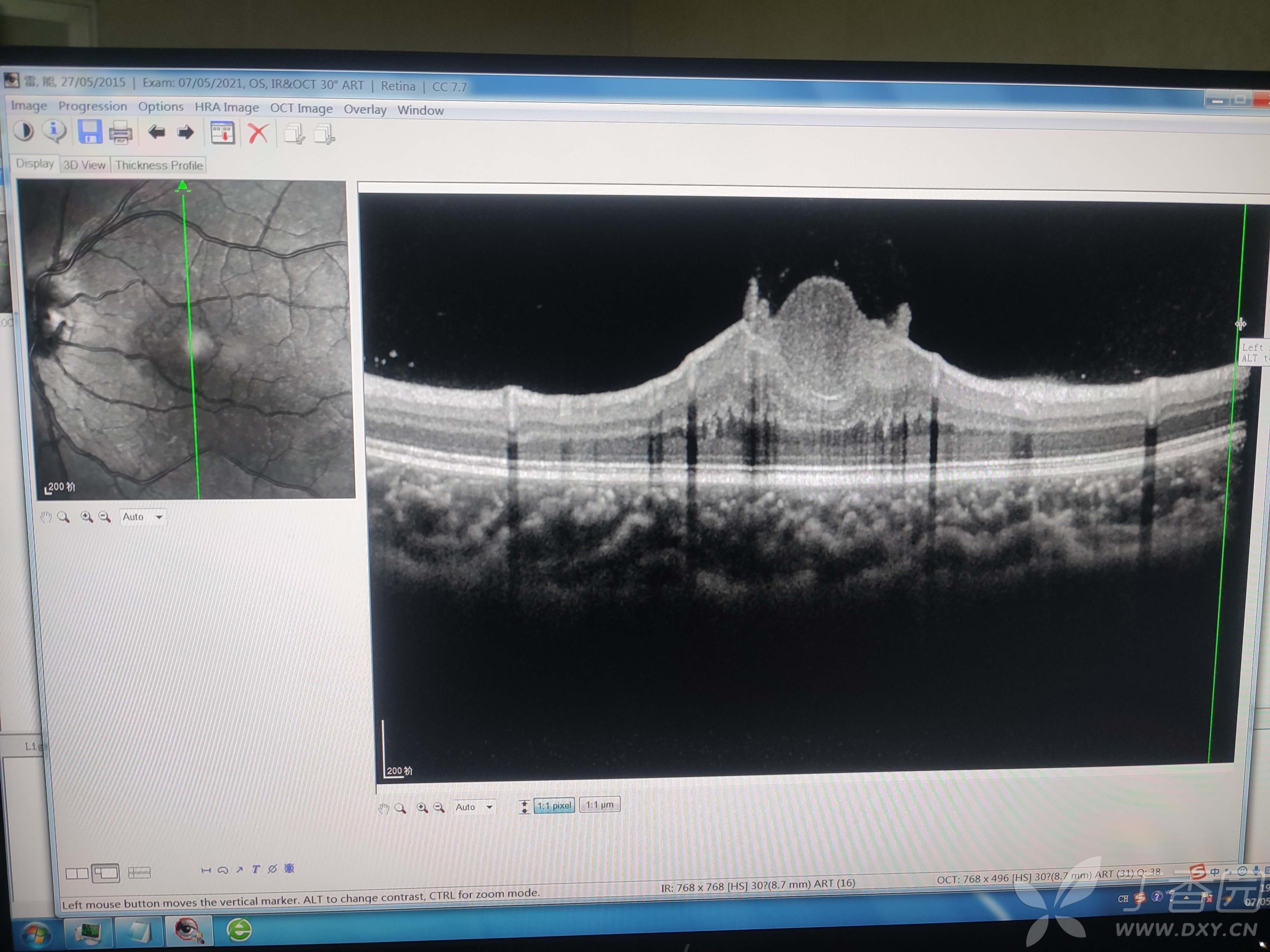
Task: Click the contrast half-circle toolbar icon
Action: coord(23,131)
